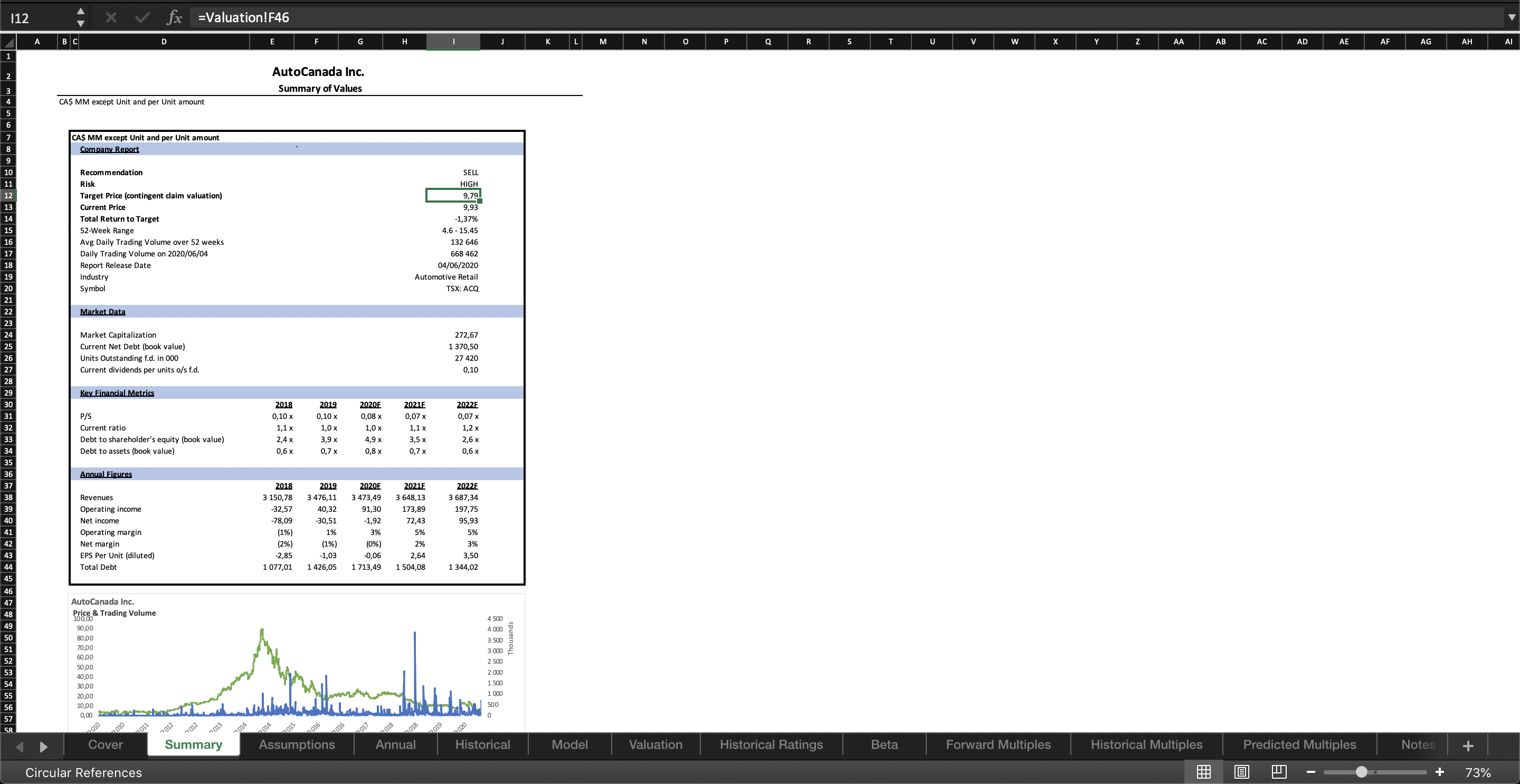The height and width of the screenshot is (784, 1520).
Task: Click the confirm entry checkmark icon
Action: click(x=142, y=18)
